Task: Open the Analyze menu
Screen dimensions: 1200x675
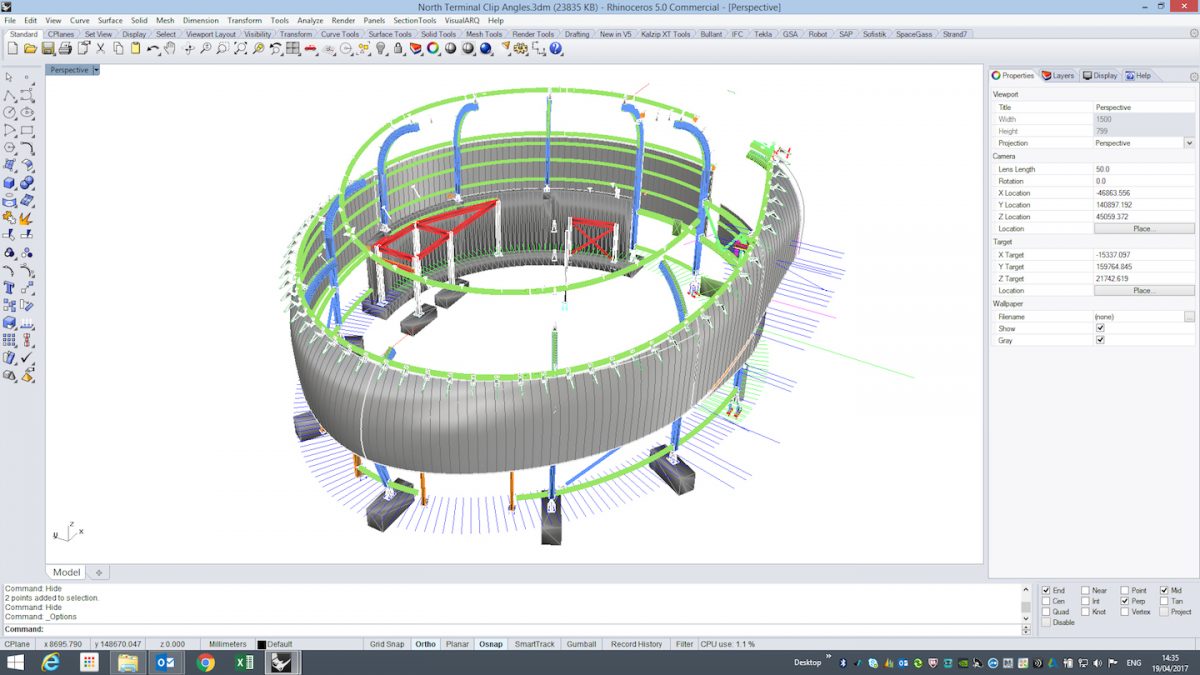Action: click(x=310, y=20)
